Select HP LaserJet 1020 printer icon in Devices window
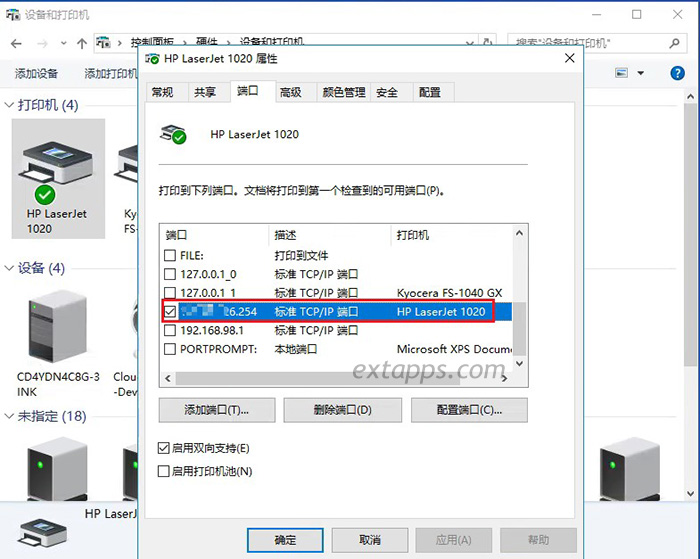 coord(58,179)
